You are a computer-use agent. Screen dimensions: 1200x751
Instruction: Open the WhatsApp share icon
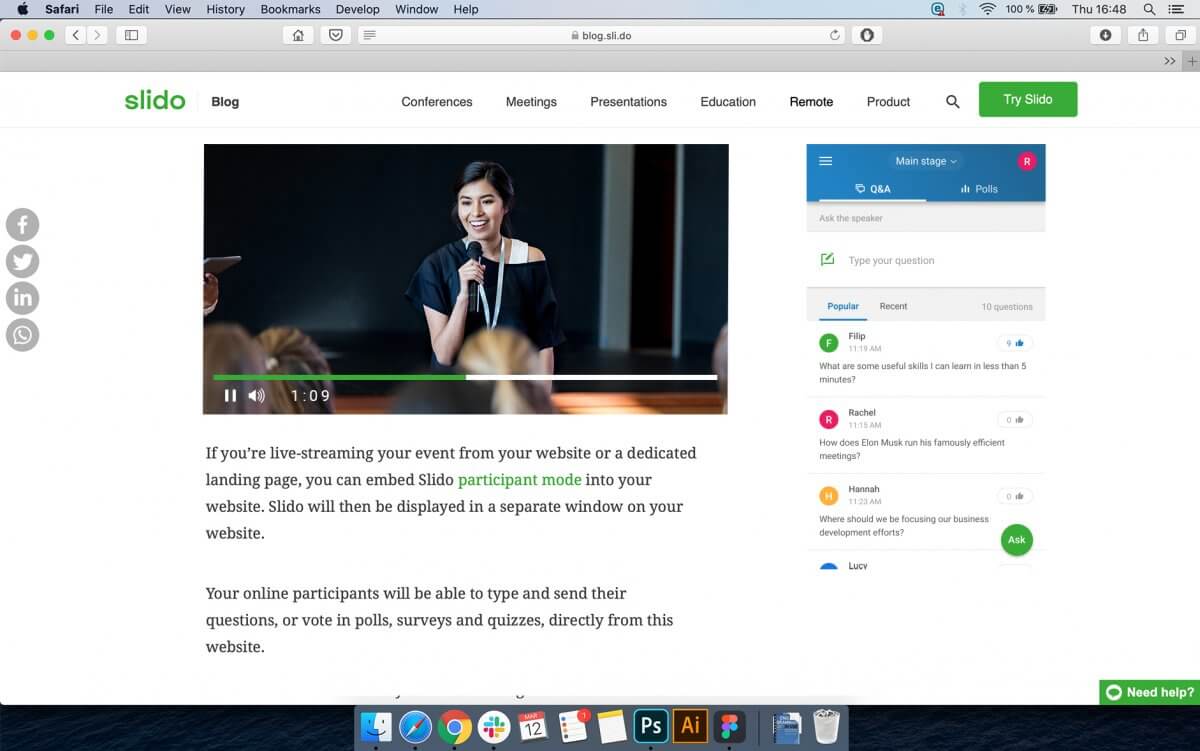click(22, 335)
